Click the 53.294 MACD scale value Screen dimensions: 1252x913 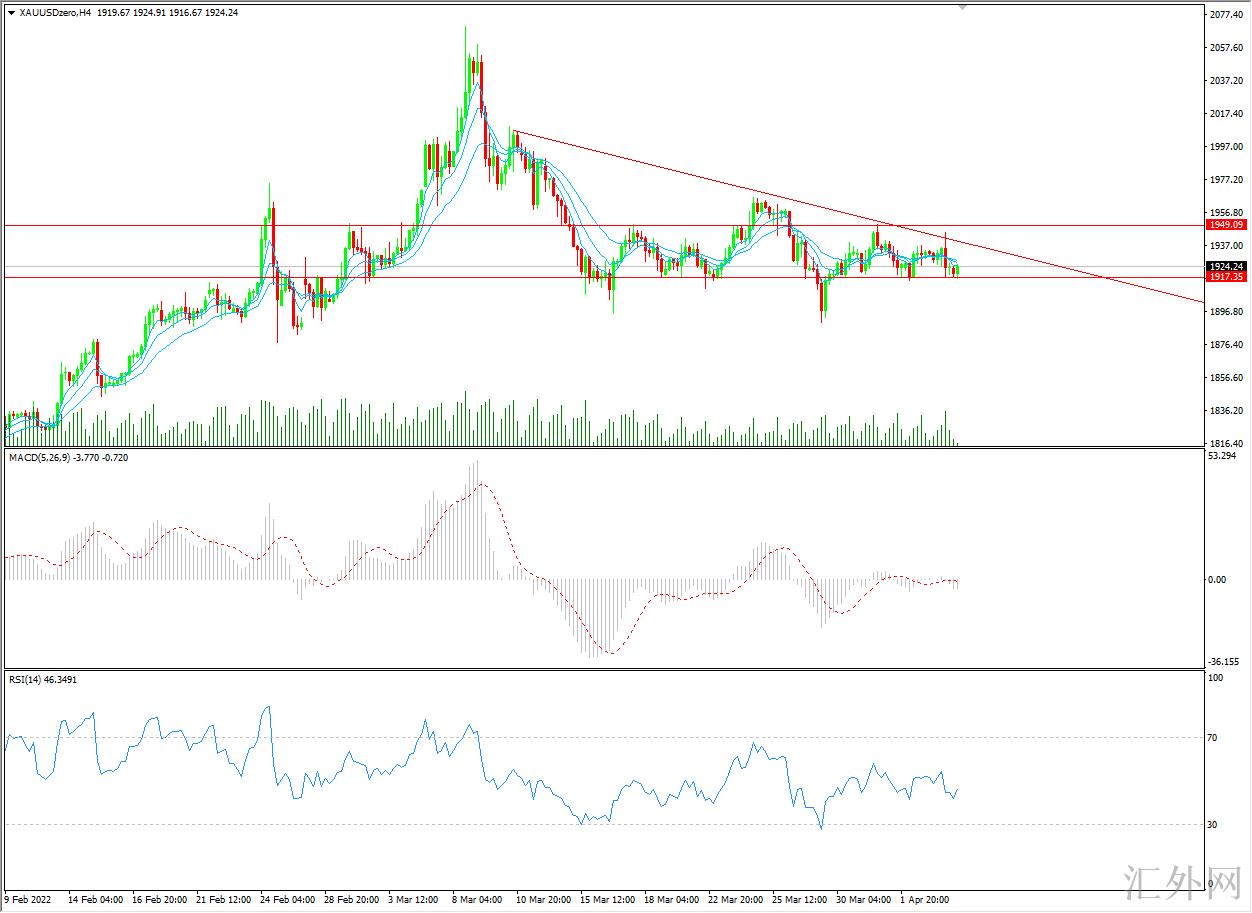tap(1222, 456)
